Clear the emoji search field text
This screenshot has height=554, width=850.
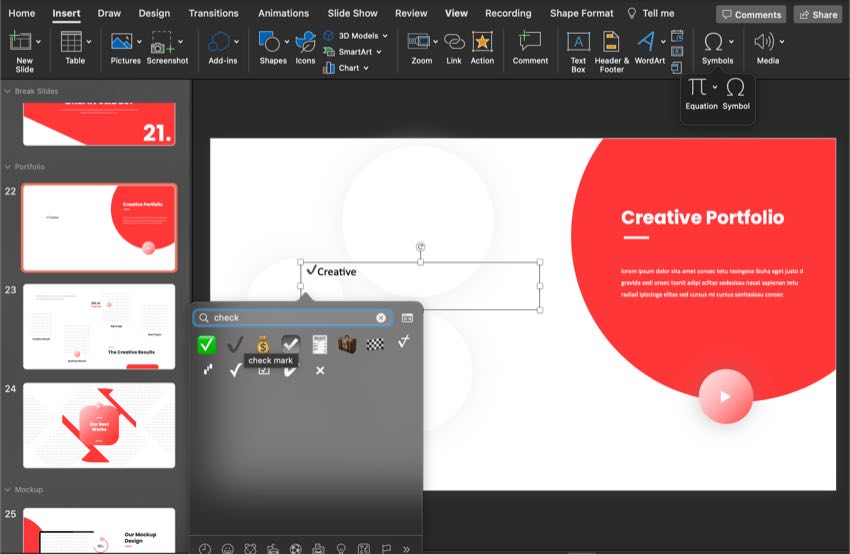pos(381,318)
